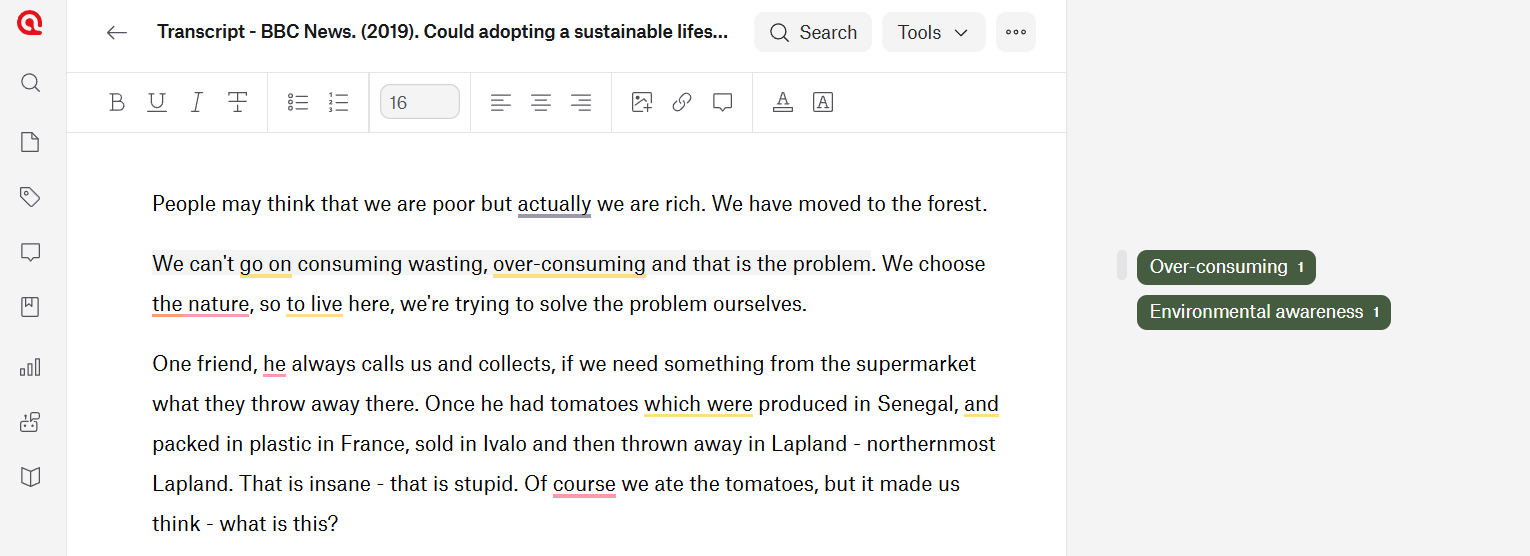Add a hyperlink with the link icon
The height and width of the screenshot is (556, 1530).
(x=682, y=102)
